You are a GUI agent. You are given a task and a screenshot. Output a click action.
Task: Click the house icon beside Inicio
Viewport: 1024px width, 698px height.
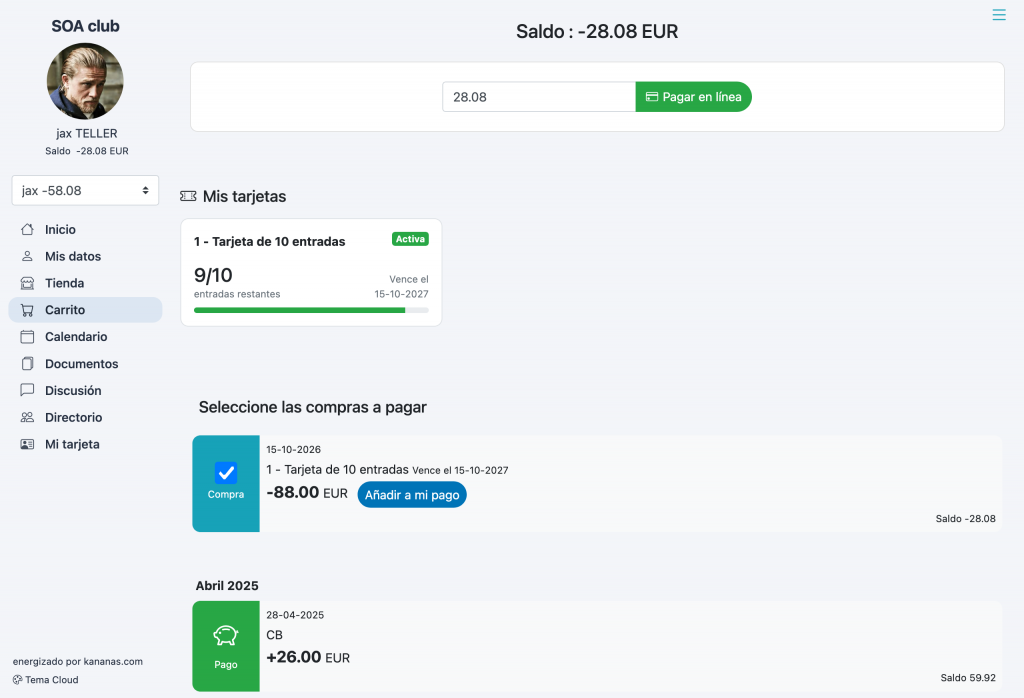(x=27, y=230)
